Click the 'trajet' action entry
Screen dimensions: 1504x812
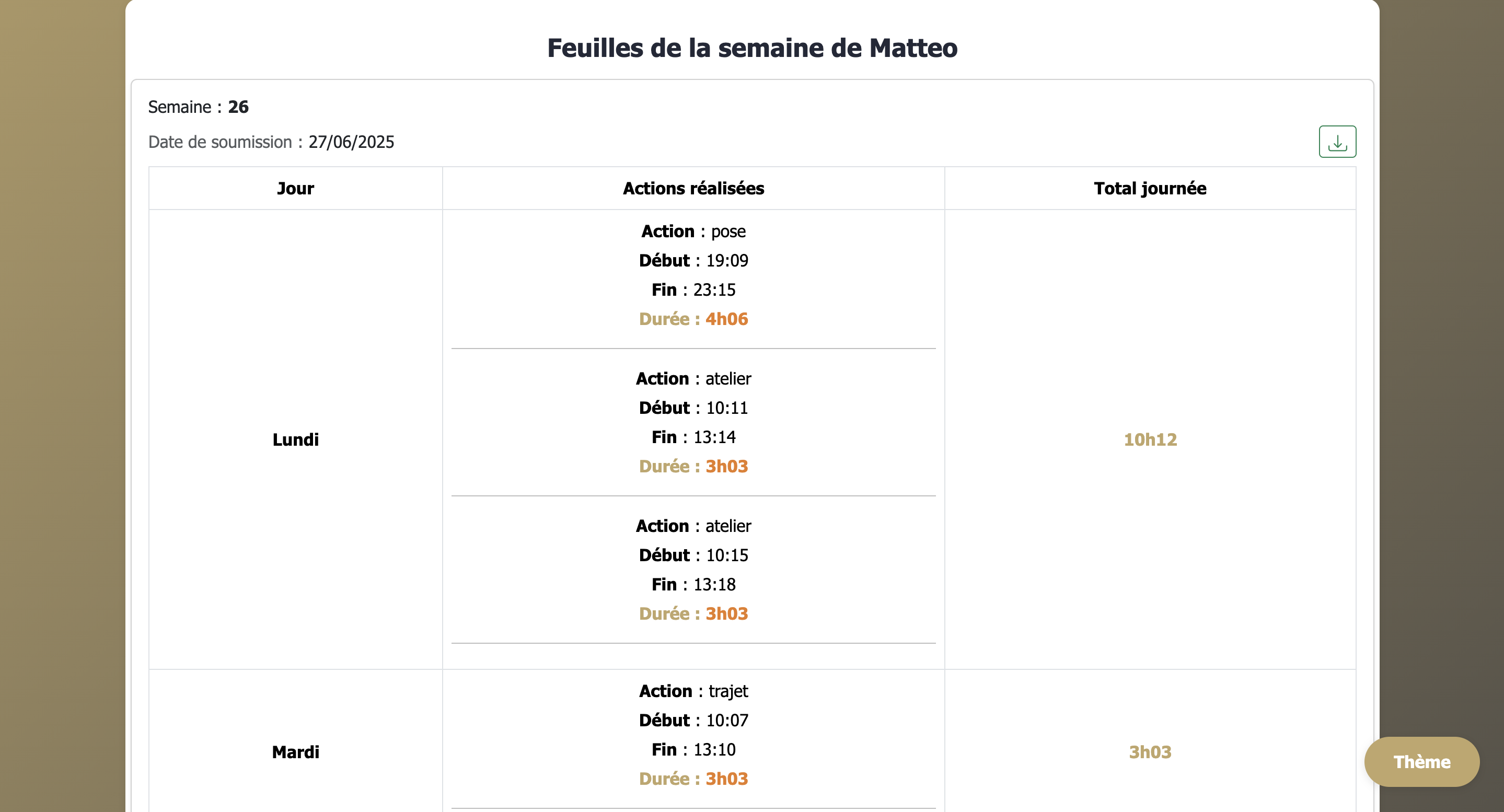pyautogui.click(x=728, y=691)
